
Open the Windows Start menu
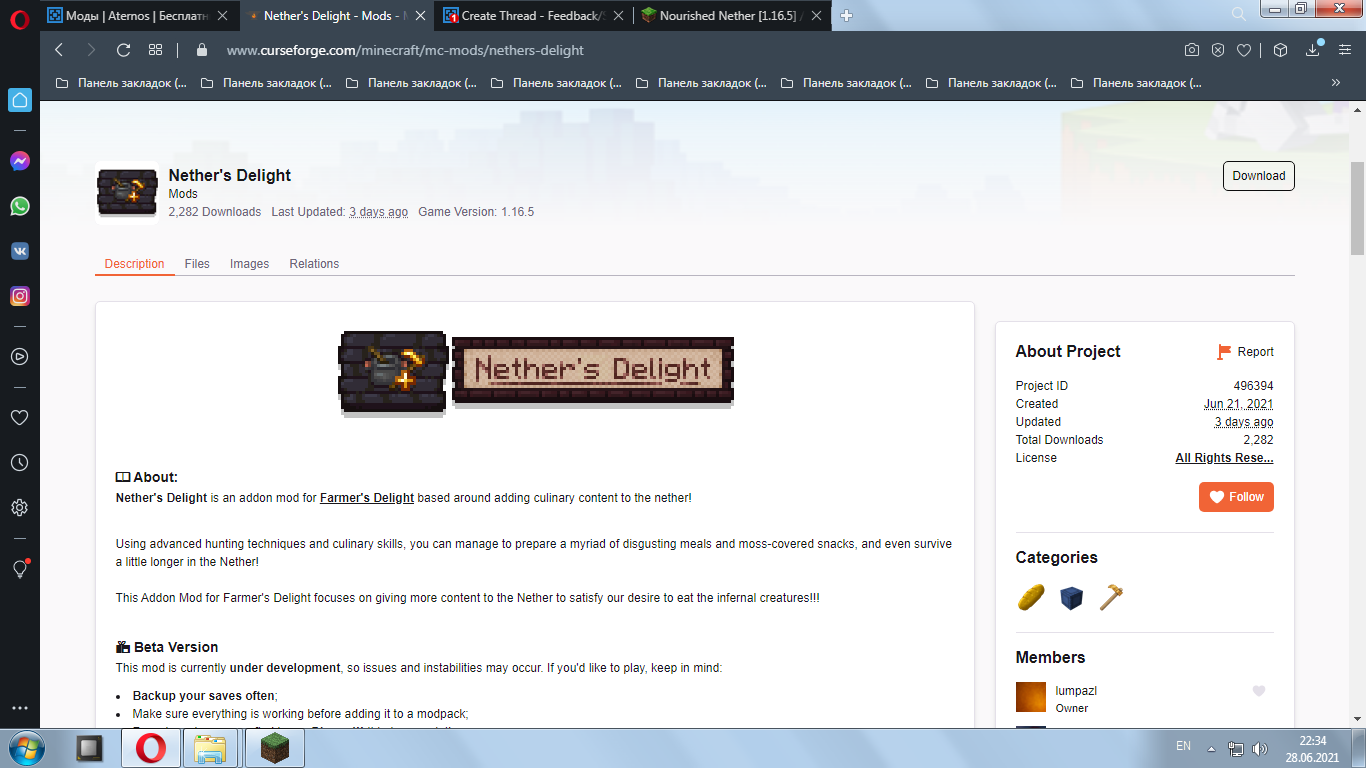click(26, 748)
